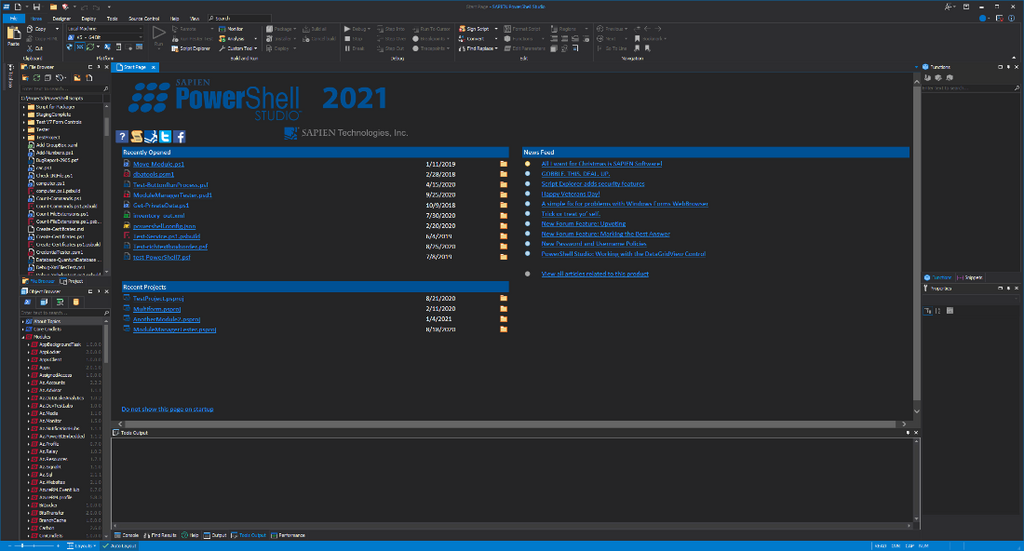
Task: Switch to the Console tab at bottom
Action: (x=127, y=535)
